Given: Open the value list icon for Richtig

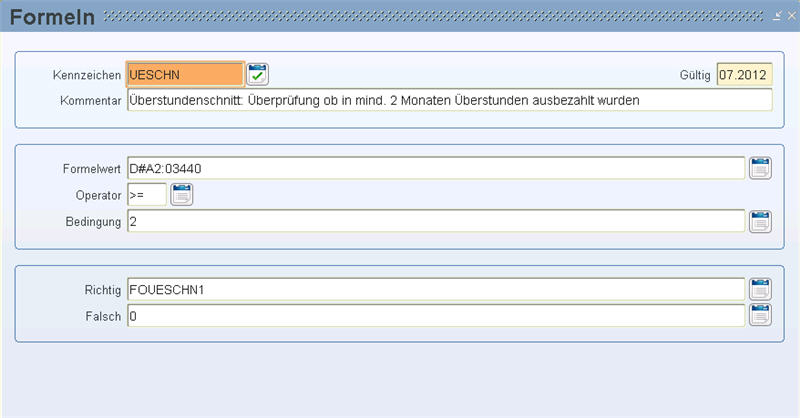Looking at the screenshot, I should pyautogui.click(x=760, y=289).
